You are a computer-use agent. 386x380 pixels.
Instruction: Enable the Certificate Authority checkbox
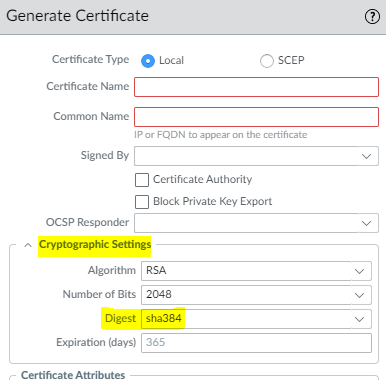[x=142, y=180]
